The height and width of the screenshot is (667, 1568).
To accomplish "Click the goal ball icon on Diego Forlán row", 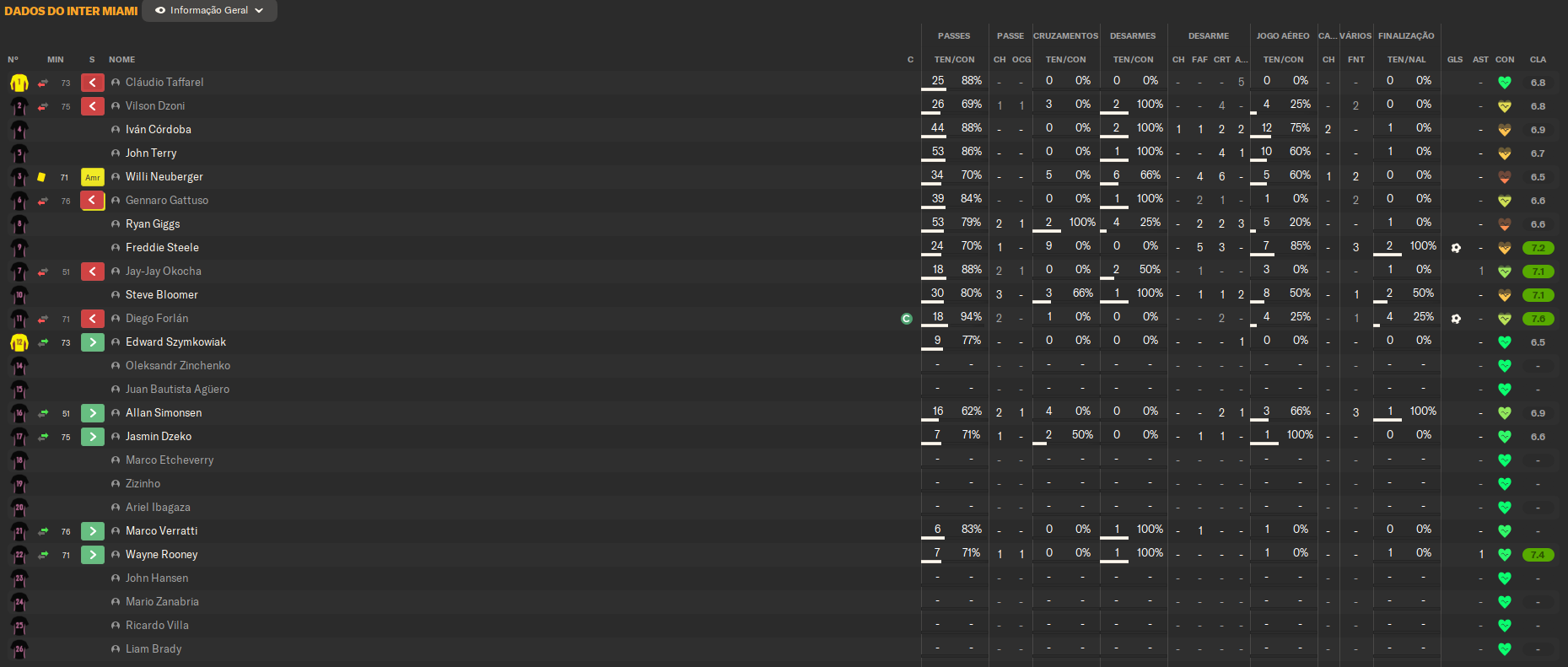I will 1456,319.
